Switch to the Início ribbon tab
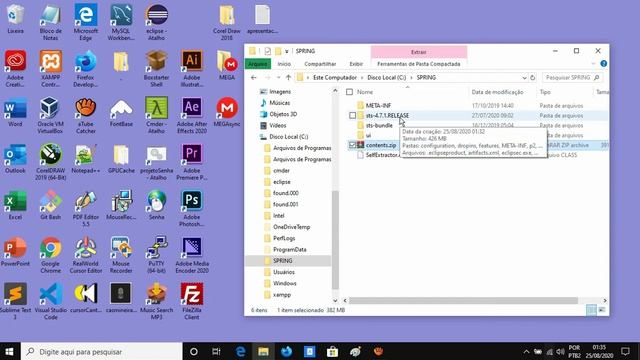 click(284, 64)
